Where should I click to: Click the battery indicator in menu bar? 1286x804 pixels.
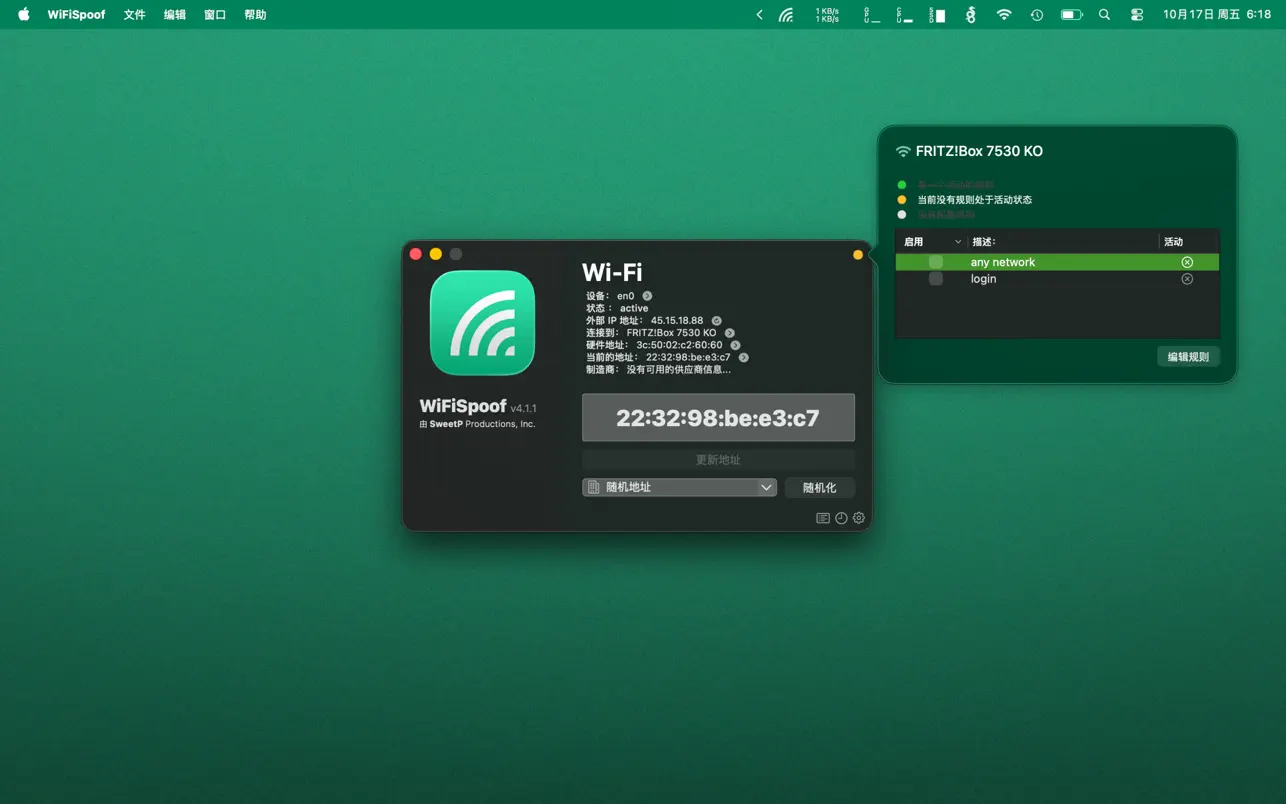click(1070, 14)
